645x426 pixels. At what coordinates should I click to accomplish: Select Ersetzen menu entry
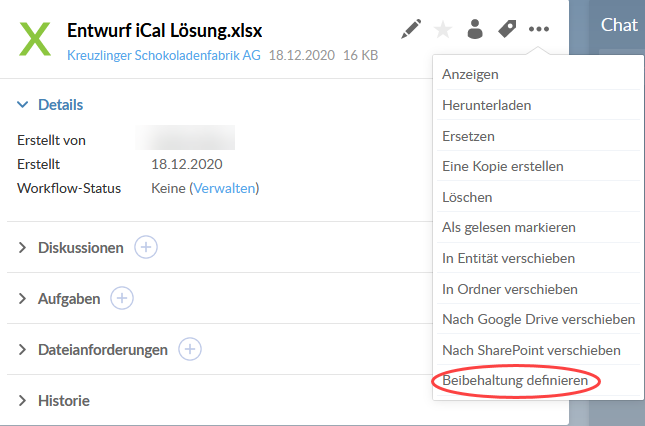538,136
